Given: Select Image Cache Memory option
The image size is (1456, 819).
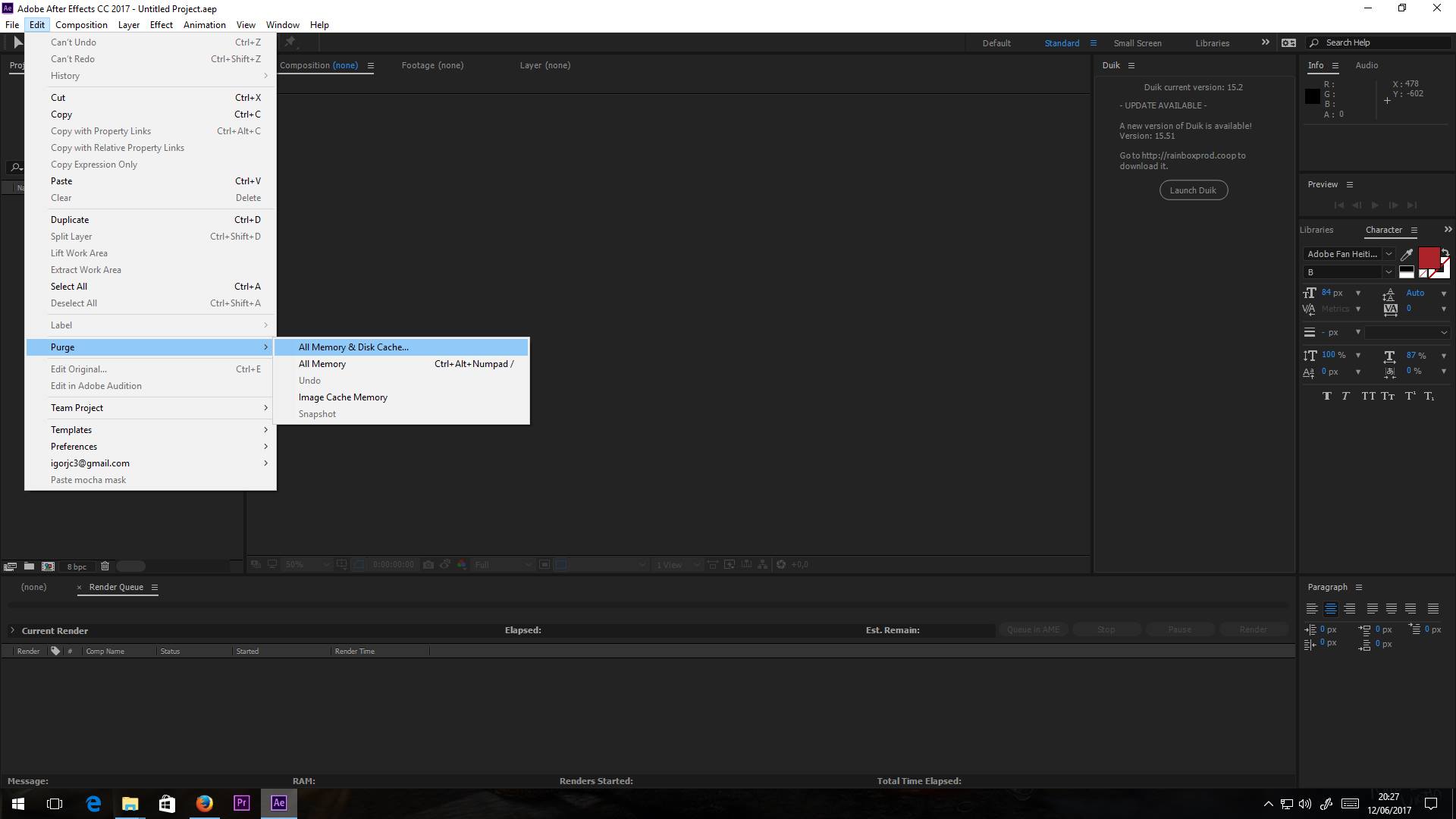Looking at the screenshot, I should [401, 397].
